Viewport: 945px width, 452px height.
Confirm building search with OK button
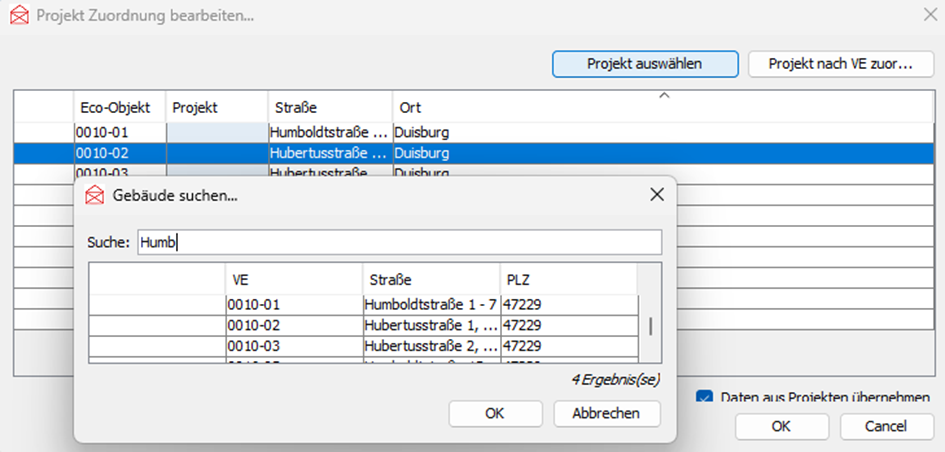tap(495, 413)
